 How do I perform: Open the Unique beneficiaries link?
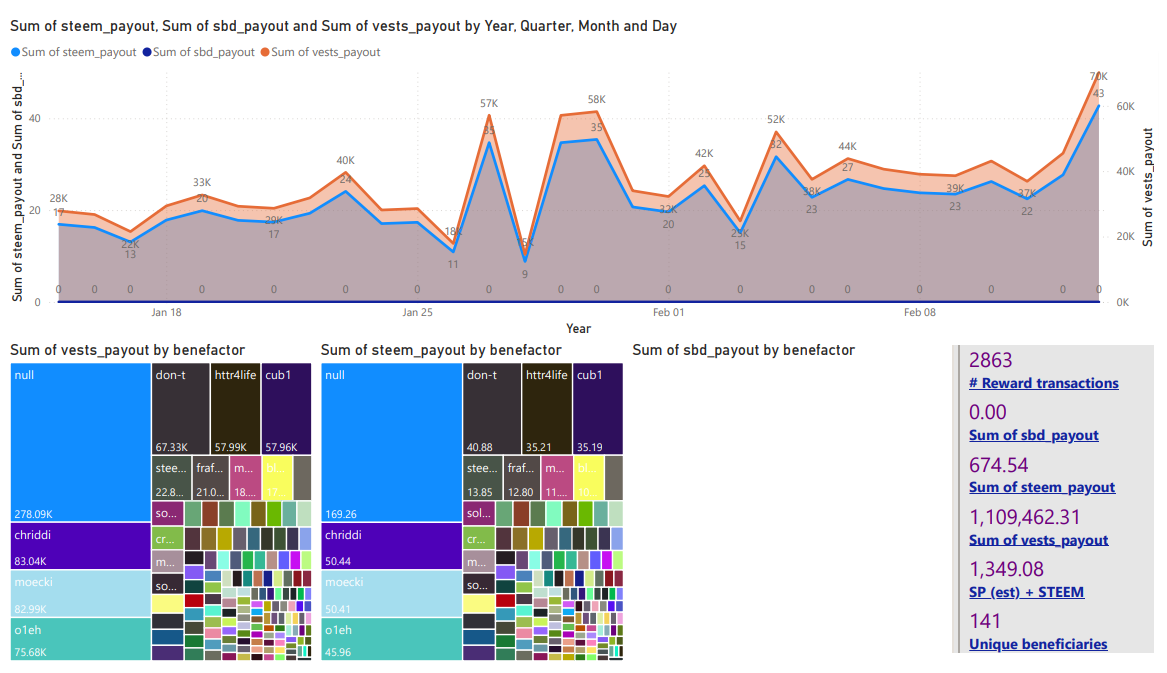(1037, 645)
